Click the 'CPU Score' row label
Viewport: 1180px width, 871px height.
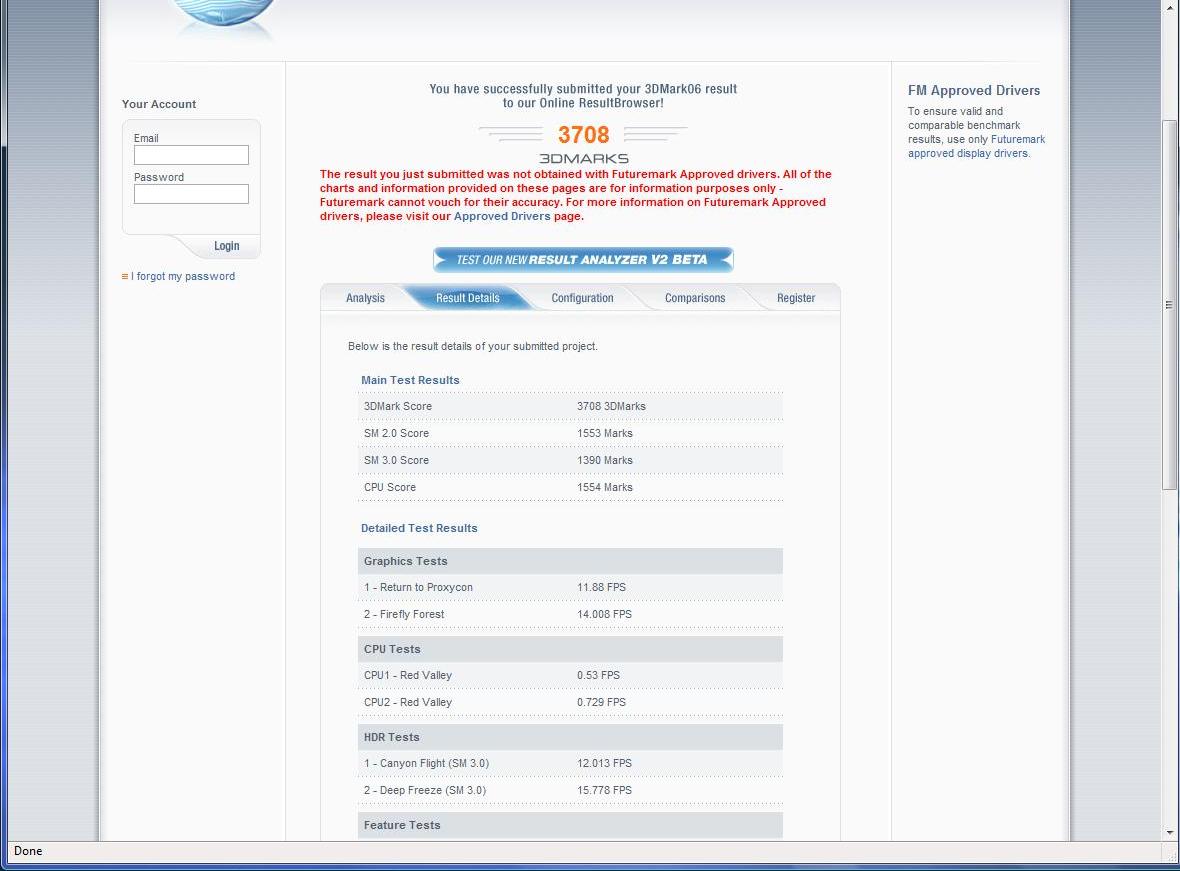[x=390, y=488]
